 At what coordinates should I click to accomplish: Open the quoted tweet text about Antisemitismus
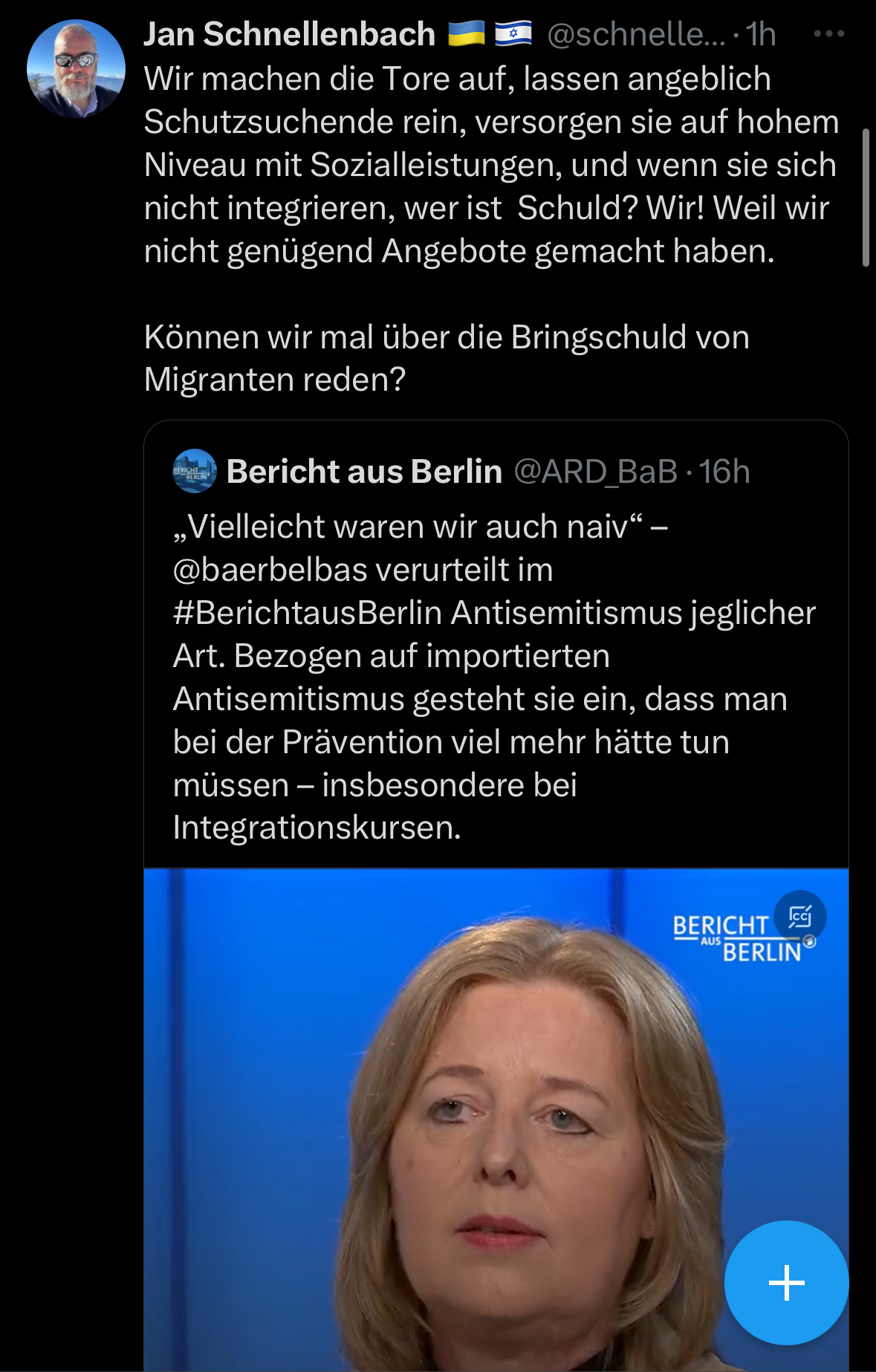pyautogui.click(x=494, y=677)
